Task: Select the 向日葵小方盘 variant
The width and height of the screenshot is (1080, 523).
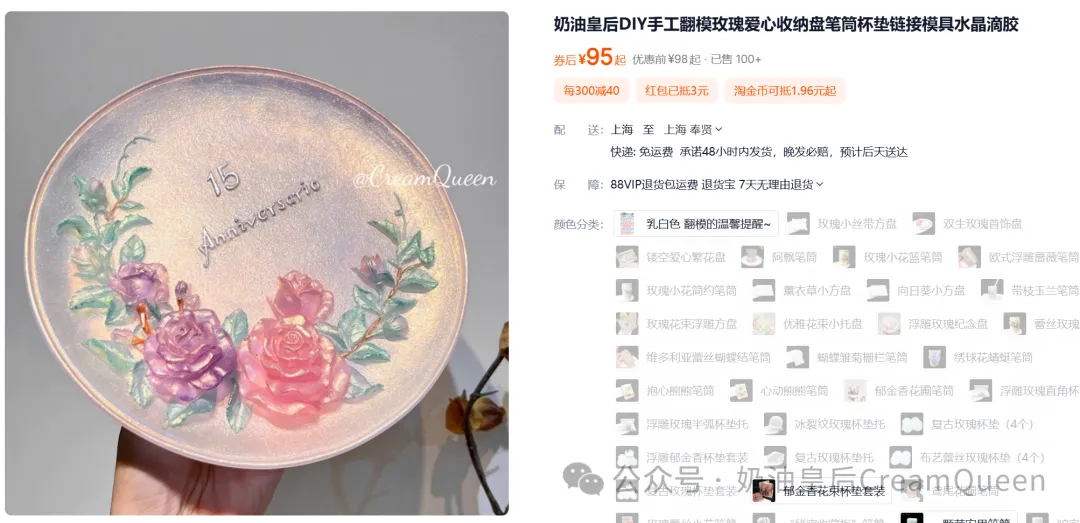Action: click(x=918, y=290)
